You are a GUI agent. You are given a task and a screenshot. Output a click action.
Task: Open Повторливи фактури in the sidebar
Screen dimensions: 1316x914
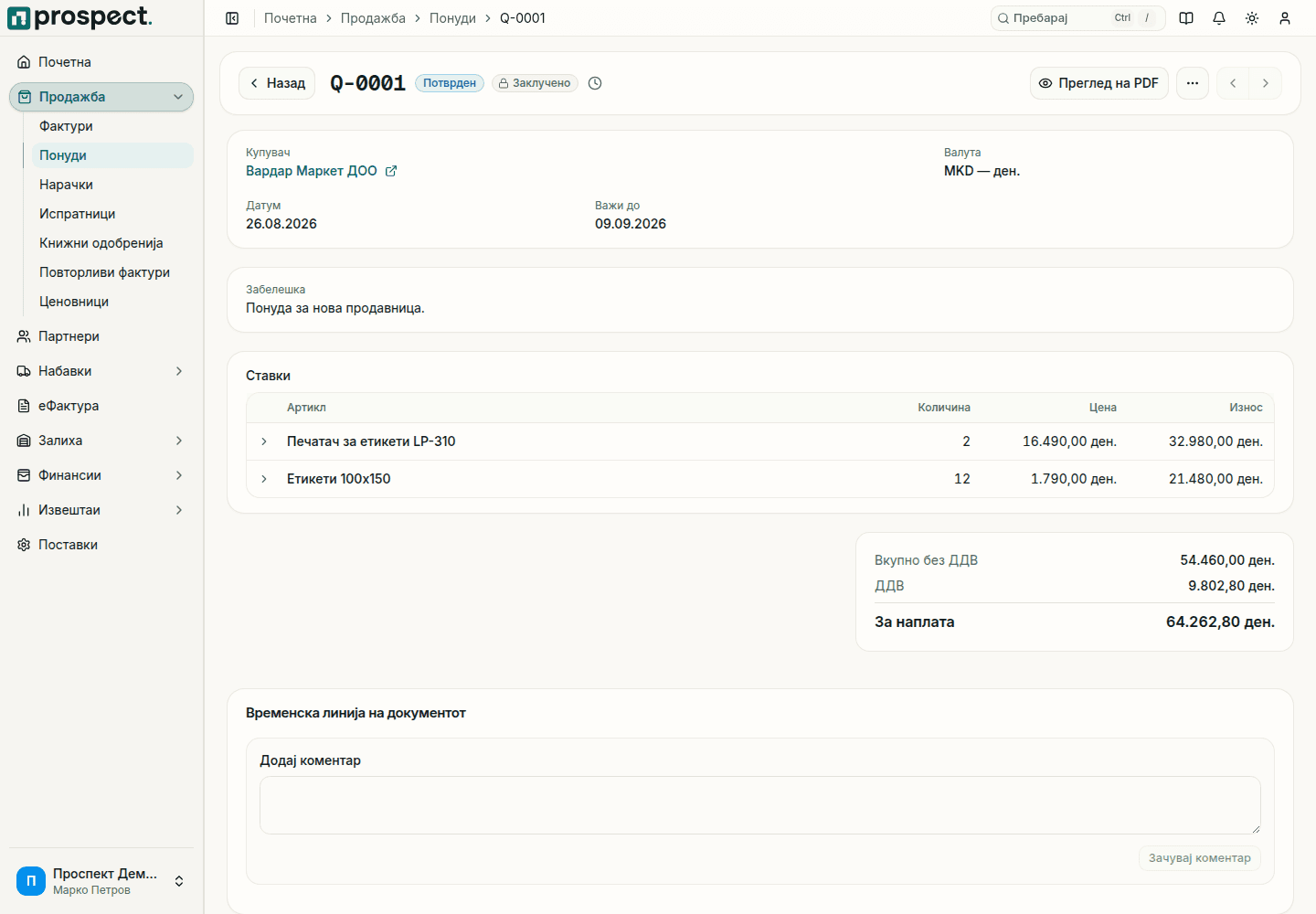[112, 272]
